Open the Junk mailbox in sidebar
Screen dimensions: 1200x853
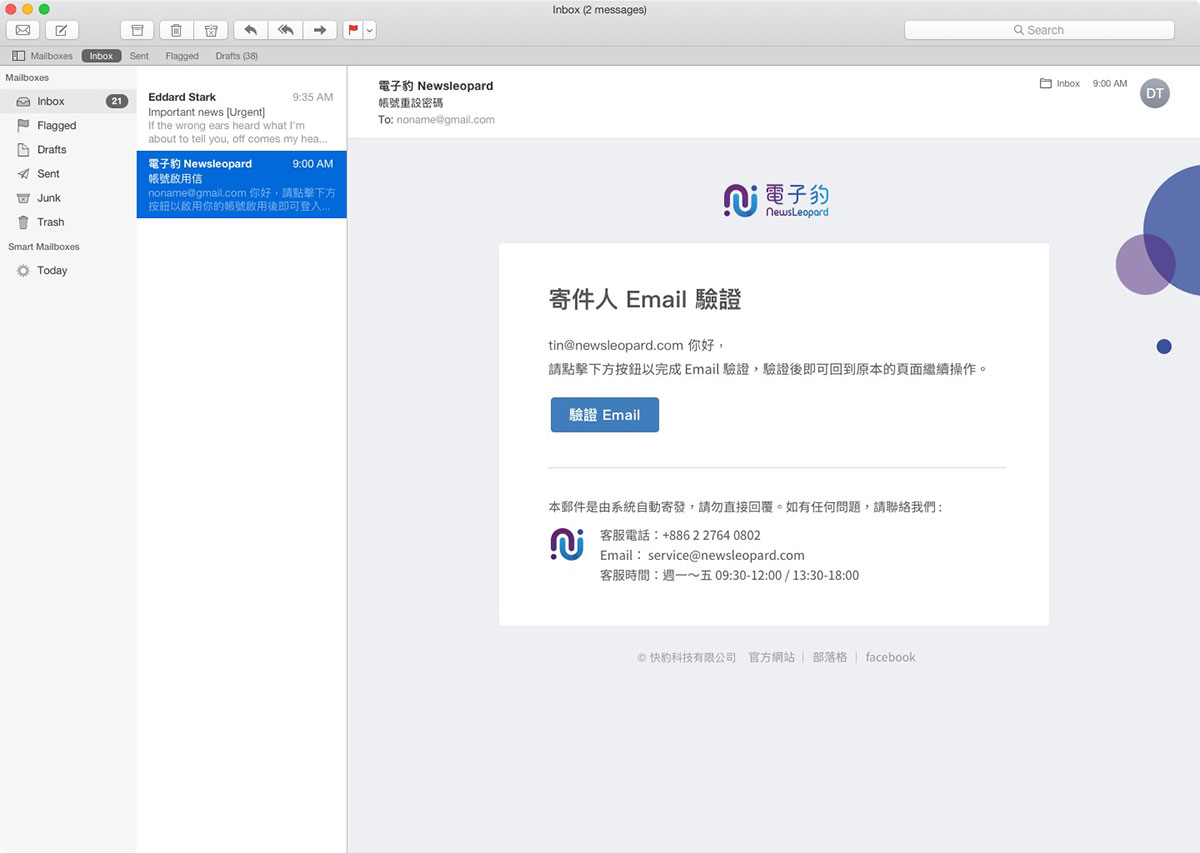coord(68,198)
